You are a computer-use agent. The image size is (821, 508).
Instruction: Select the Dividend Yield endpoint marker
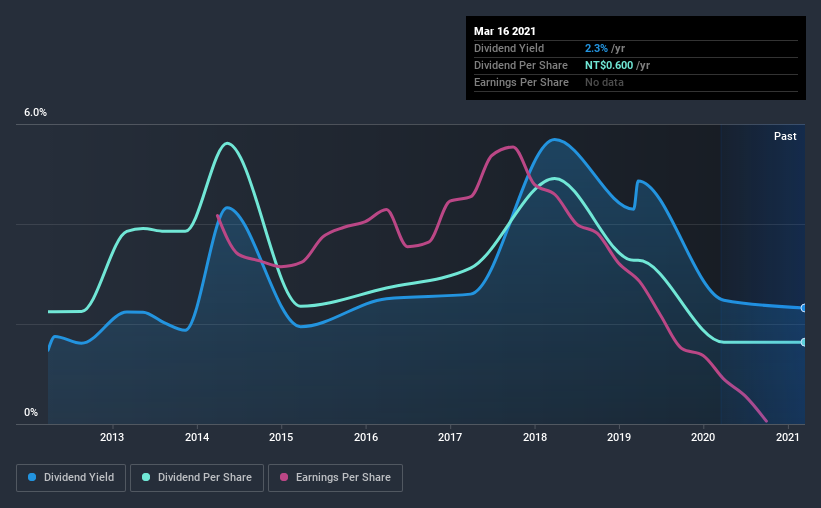click(804, 308)
